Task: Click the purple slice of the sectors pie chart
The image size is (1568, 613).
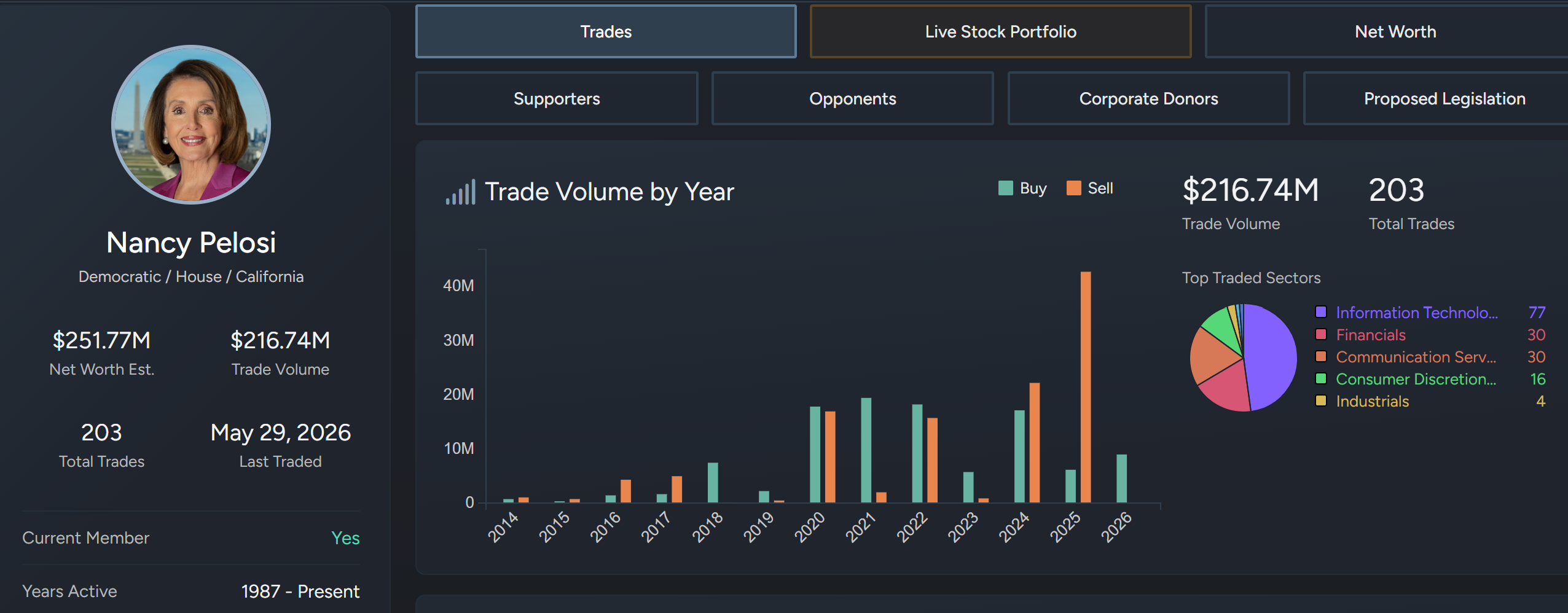Action: [x=1272, y=357]
